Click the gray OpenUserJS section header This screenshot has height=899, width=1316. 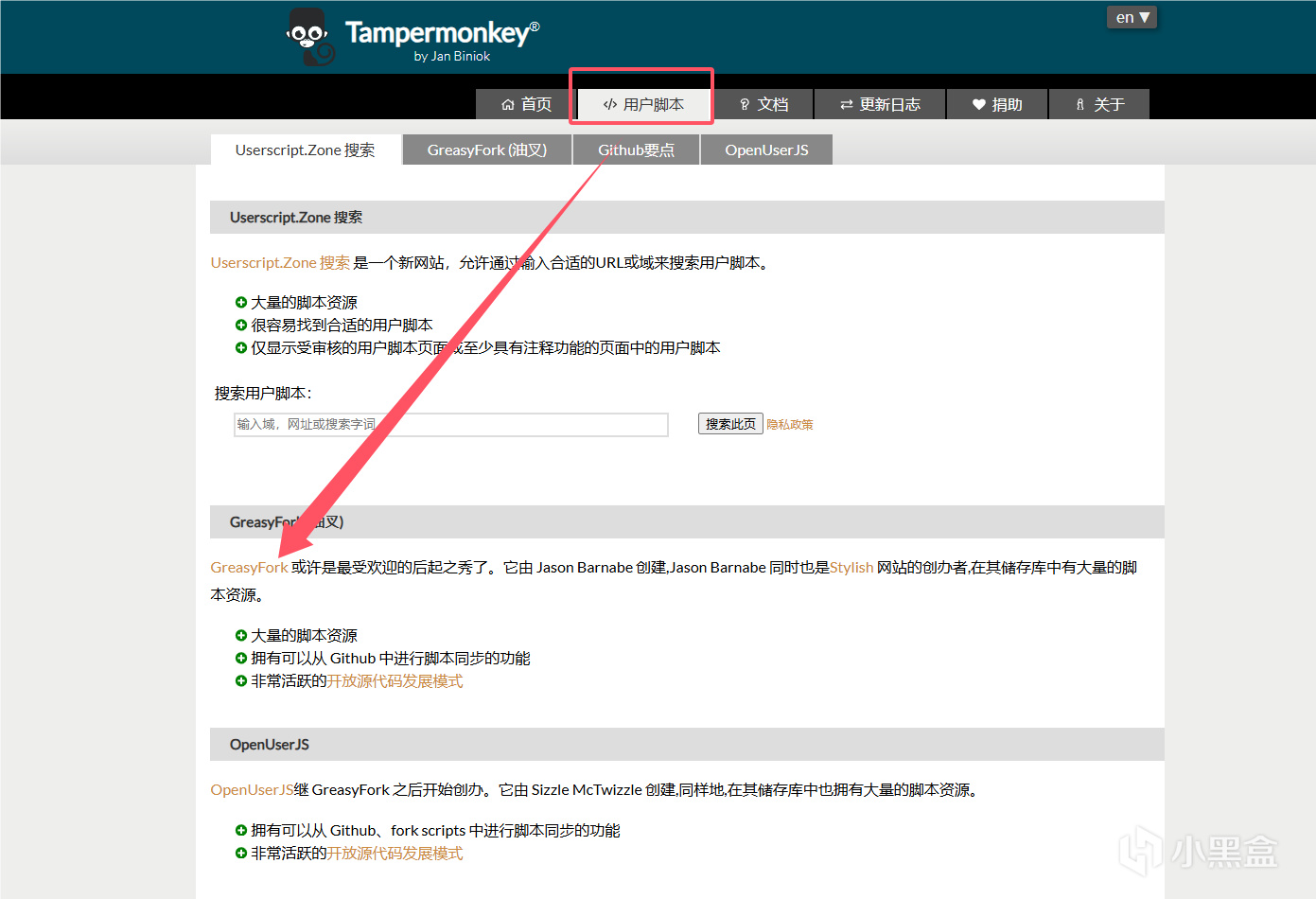687,745
